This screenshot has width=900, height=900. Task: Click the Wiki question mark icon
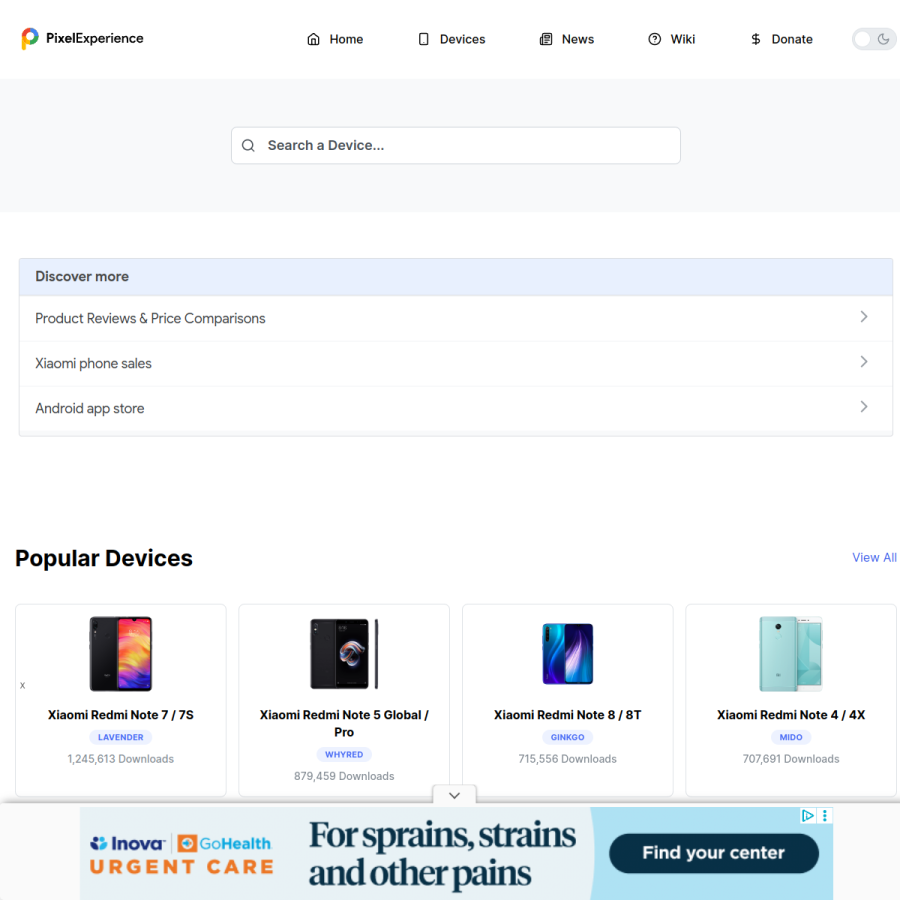tap(654, 39)
